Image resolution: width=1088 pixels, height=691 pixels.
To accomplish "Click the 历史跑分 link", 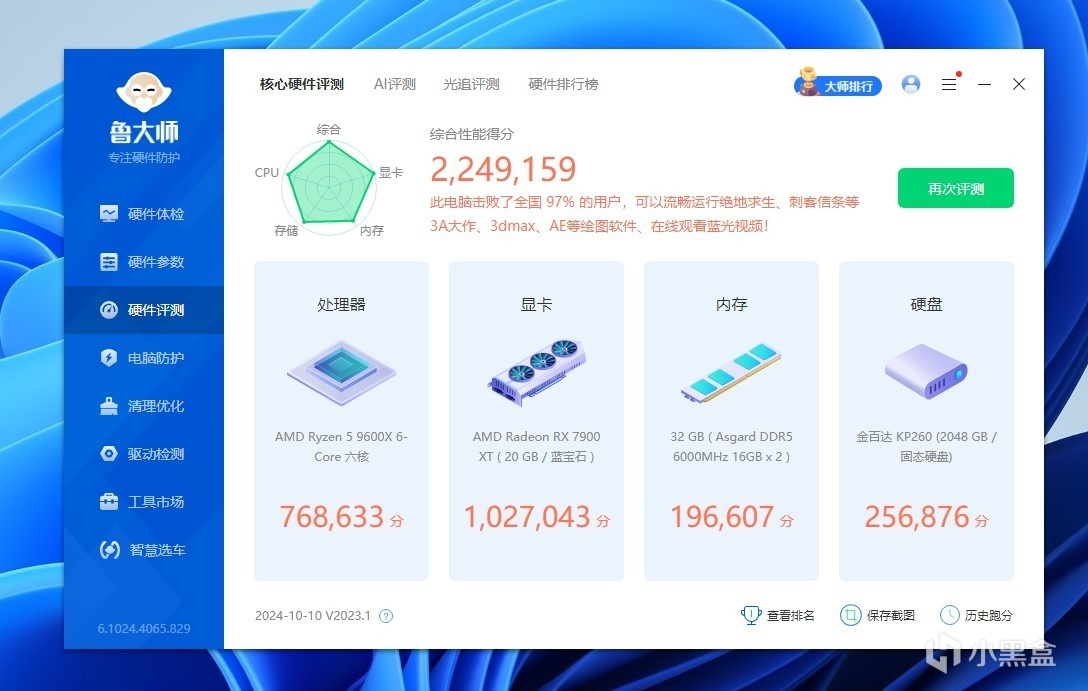I will pos(976,615).
